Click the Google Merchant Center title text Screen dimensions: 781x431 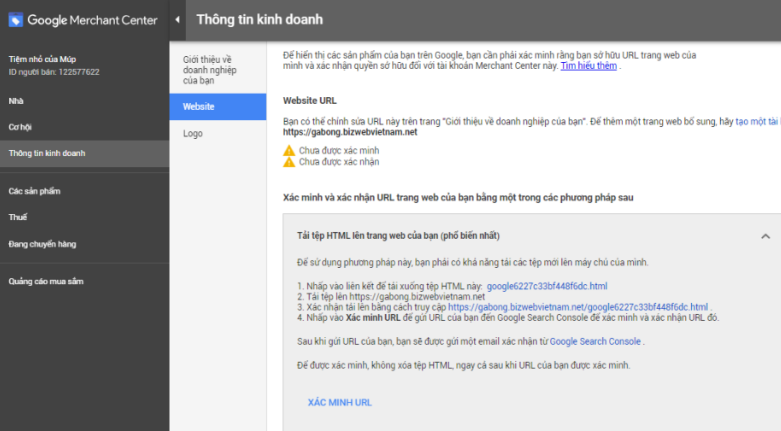point(92,20)
